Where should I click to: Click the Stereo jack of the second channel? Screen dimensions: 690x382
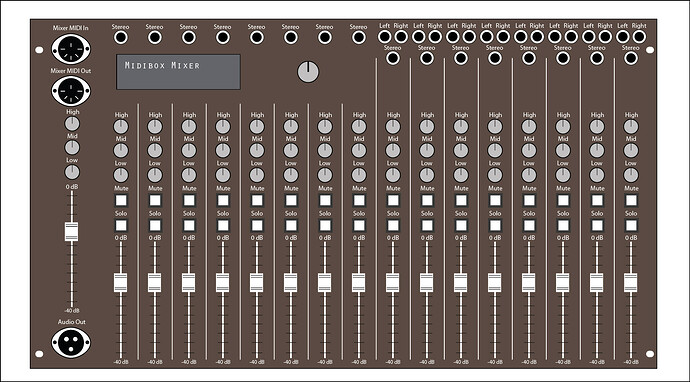pos(155,37)
